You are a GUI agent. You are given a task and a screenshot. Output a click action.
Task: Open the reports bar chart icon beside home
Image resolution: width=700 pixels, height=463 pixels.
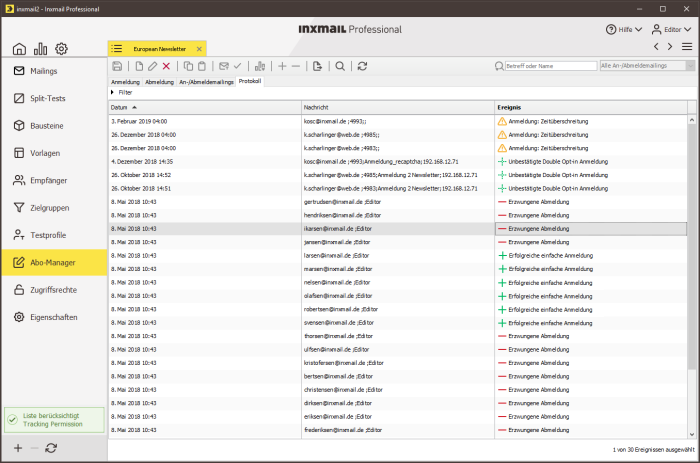(40, 49)
